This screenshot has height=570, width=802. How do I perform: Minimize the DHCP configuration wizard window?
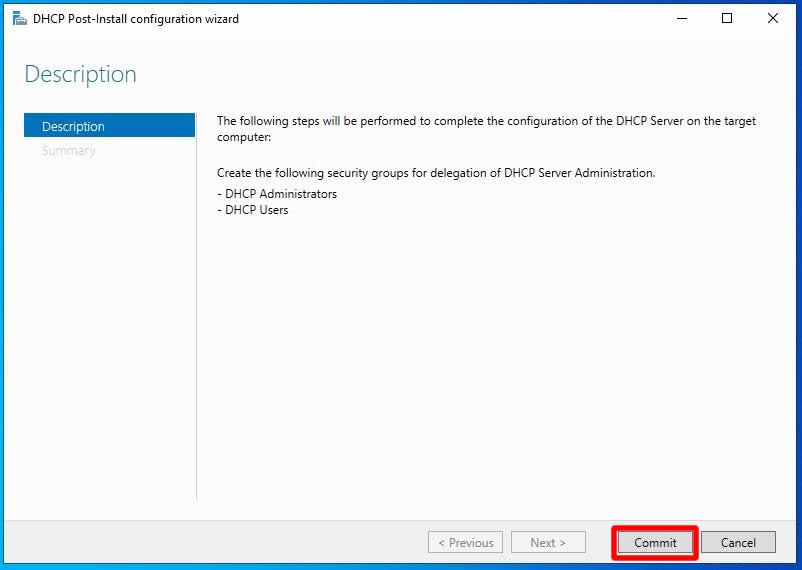click(x=682, y=18)
